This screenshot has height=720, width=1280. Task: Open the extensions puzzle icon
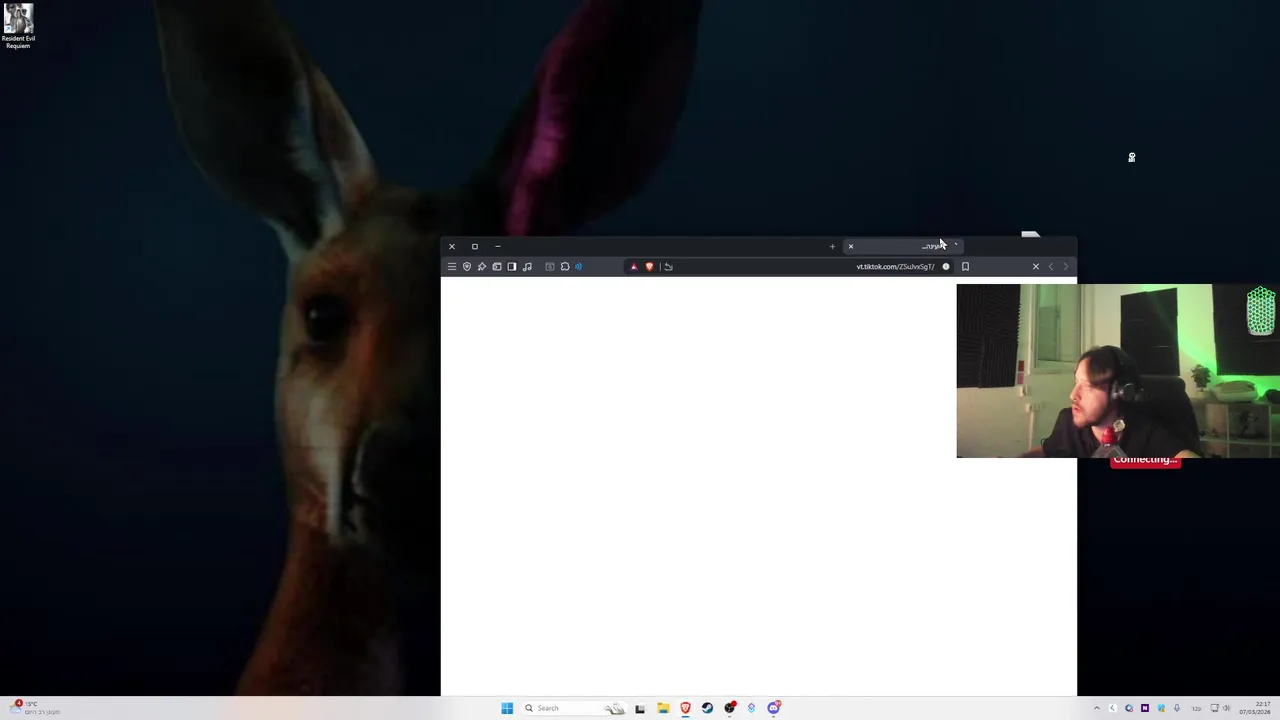(565, 267)
